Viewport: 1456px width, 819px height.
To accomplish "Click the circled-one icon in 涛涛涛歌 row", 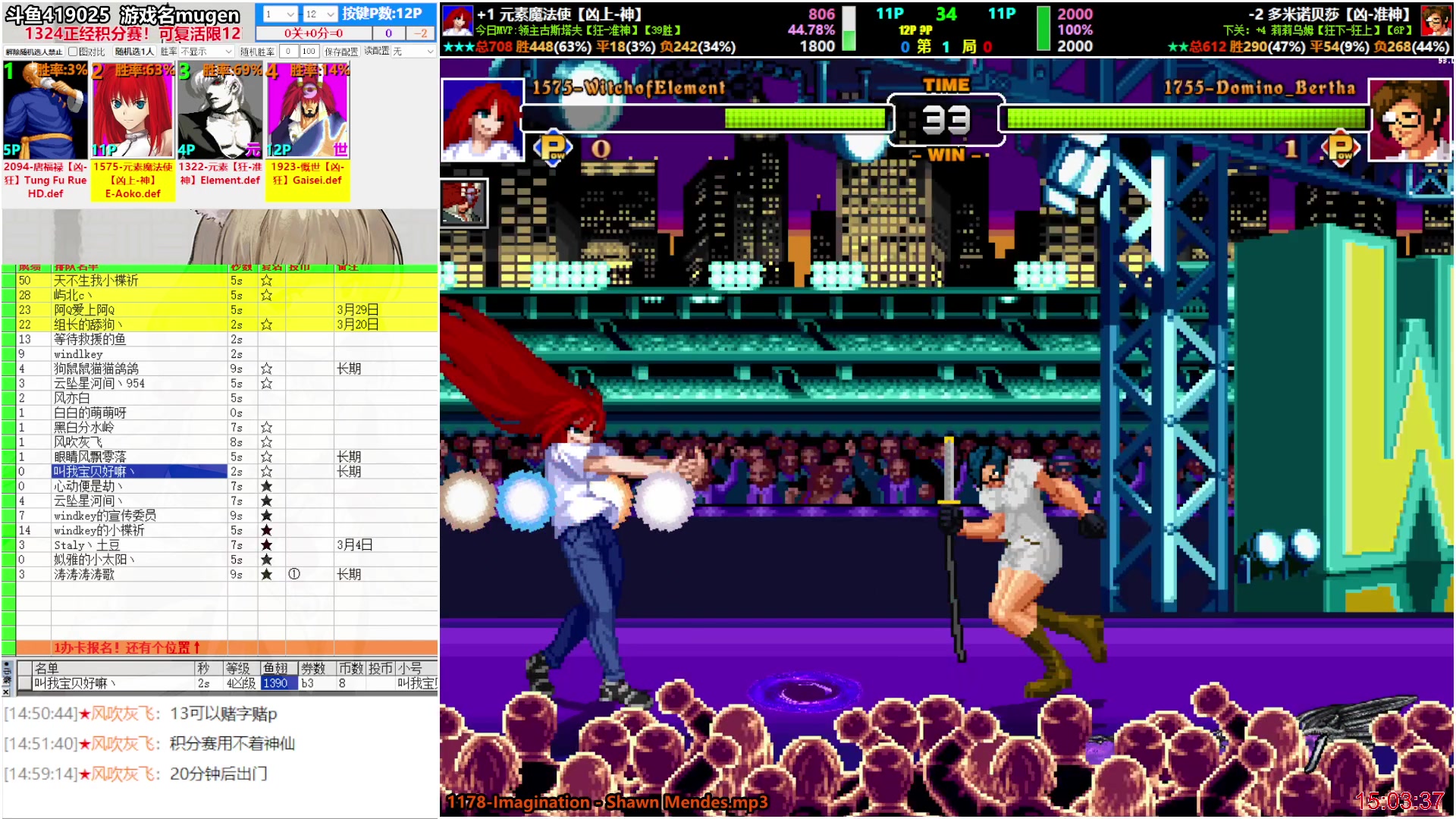I will coord(294,575).
